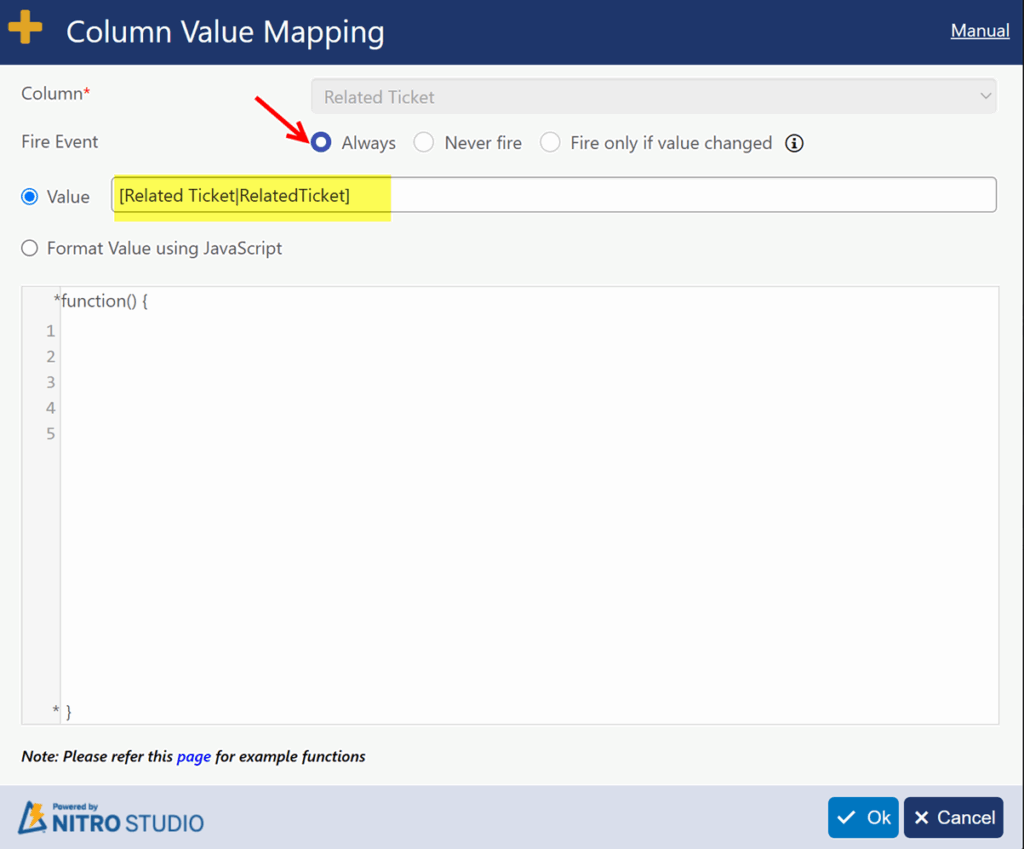The image size is (1024, 849).
Task: Click the Nitro Studio logo
Action: pyautogui.click(x=111, y=818)
